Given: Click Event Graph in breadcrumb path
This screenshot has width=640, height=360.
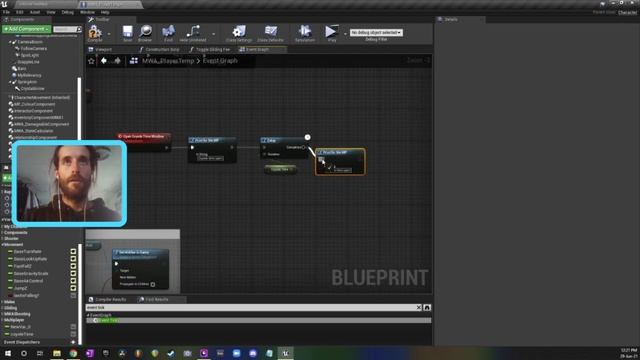Looking at the screenshot, I should click(x=220, y=61).
